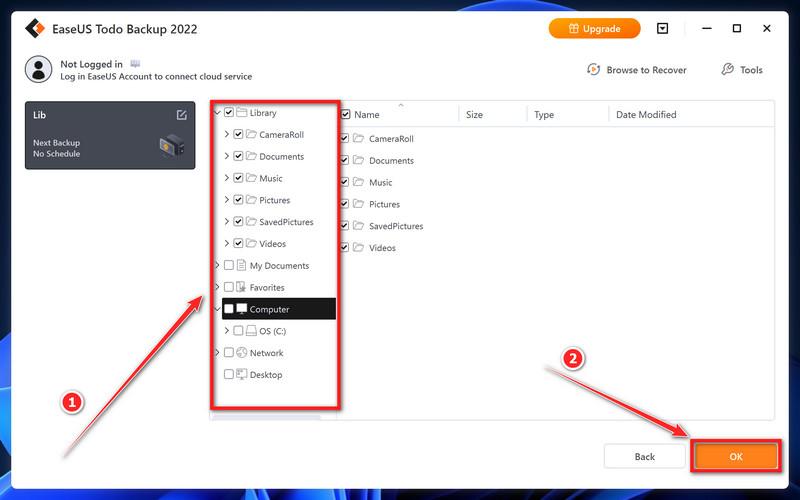Check the Computer checkbox

[x=229, y=309]
